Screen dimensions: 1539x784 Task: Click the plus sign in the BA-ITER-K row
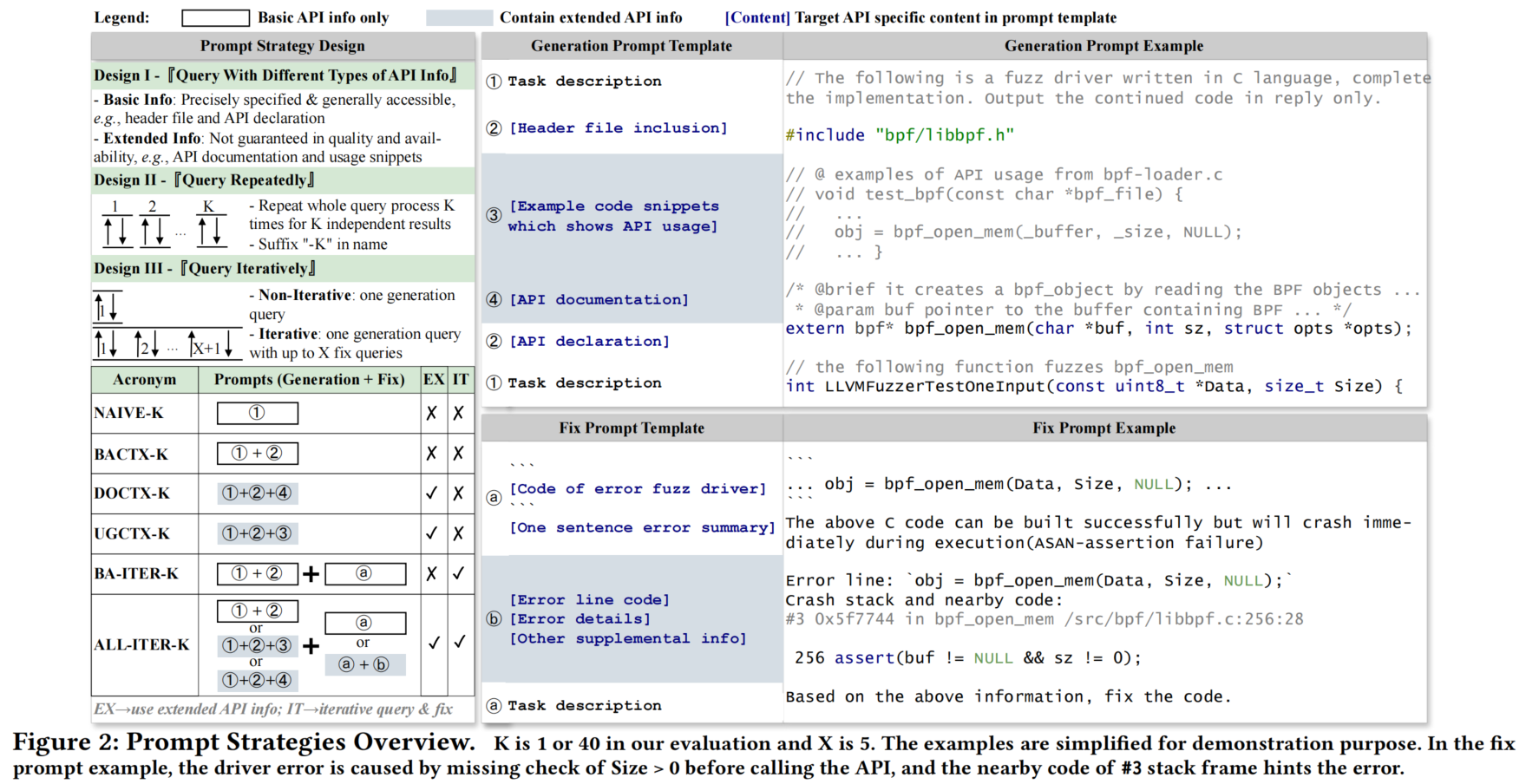click(311, 573)
